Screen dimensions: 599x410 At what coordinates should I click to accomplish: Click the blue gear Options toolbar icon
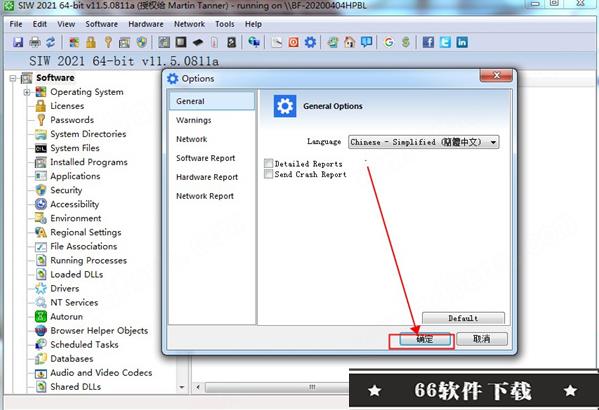310,42
